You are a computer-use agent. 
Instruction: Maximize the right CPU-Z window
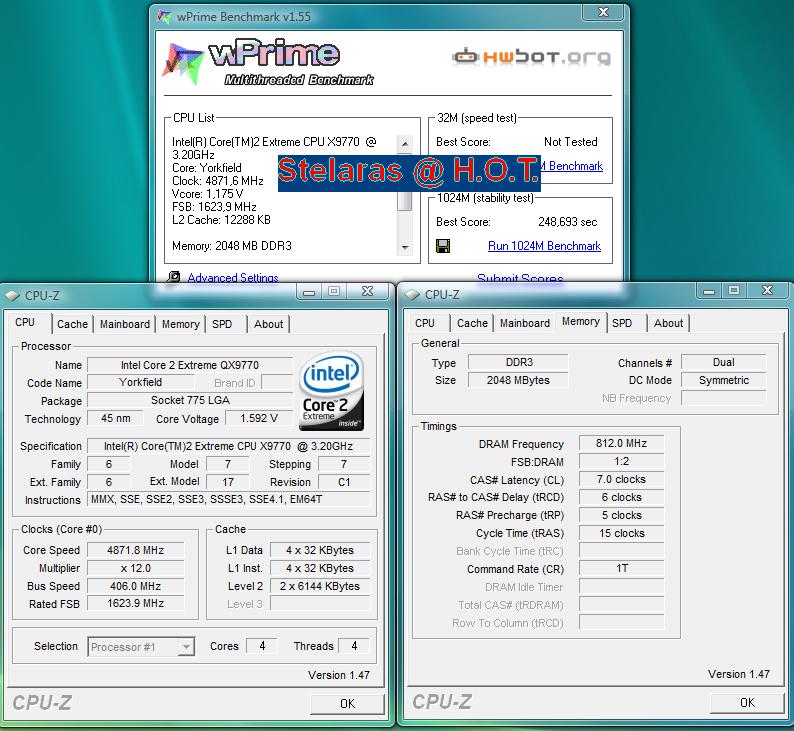[734, 290]
